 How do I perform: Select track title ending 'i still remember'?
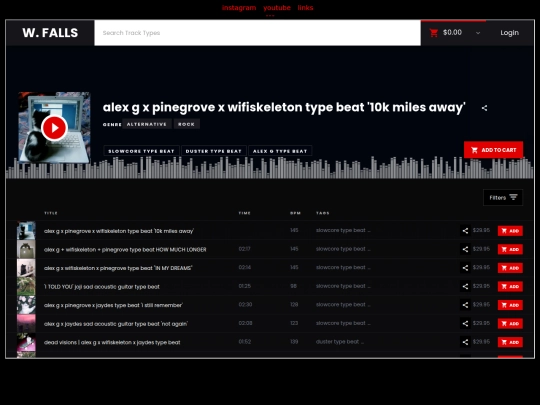tap(113, 305)
